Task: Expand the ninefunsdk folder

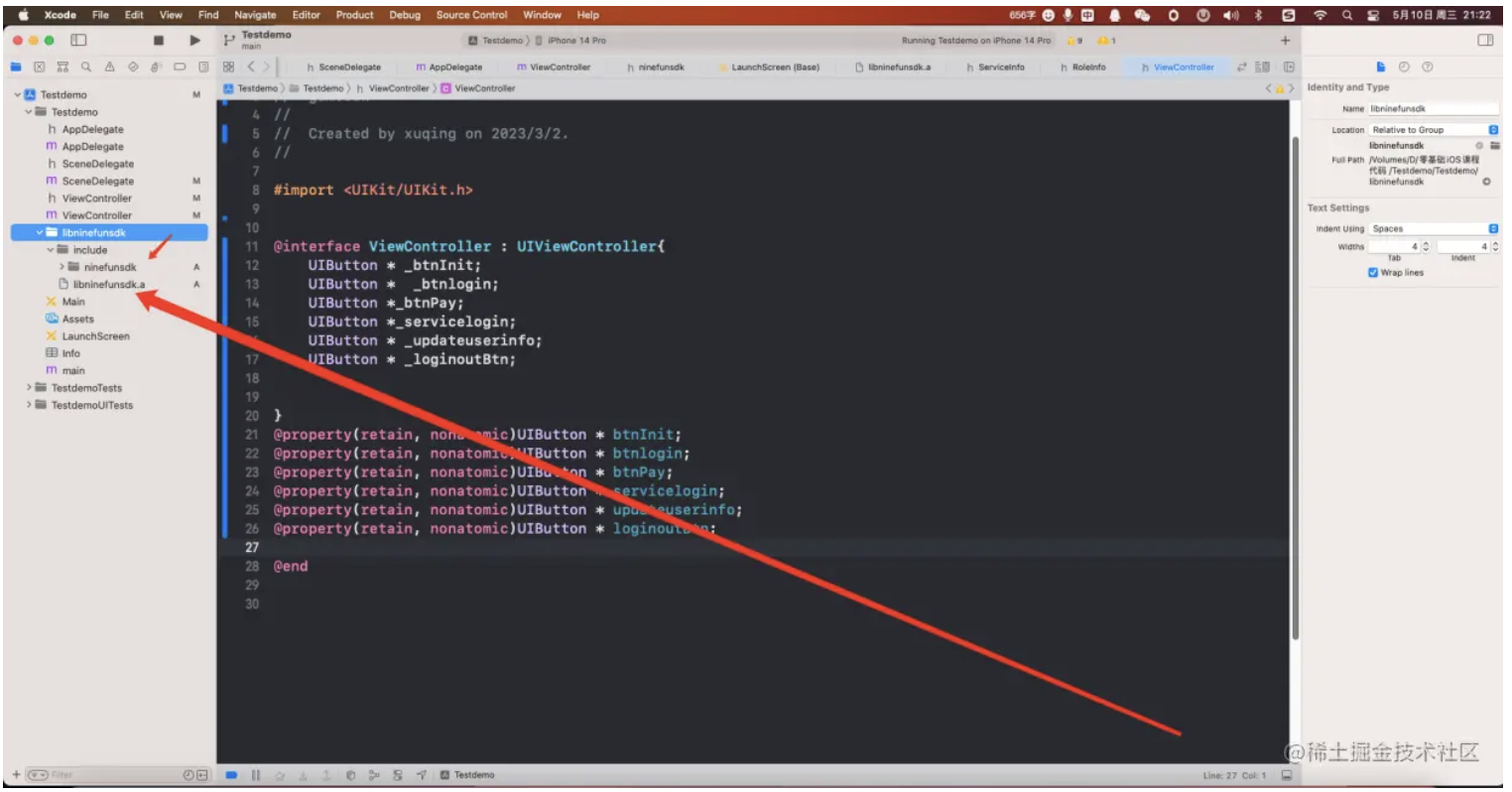Action: [x=62, y=267]
